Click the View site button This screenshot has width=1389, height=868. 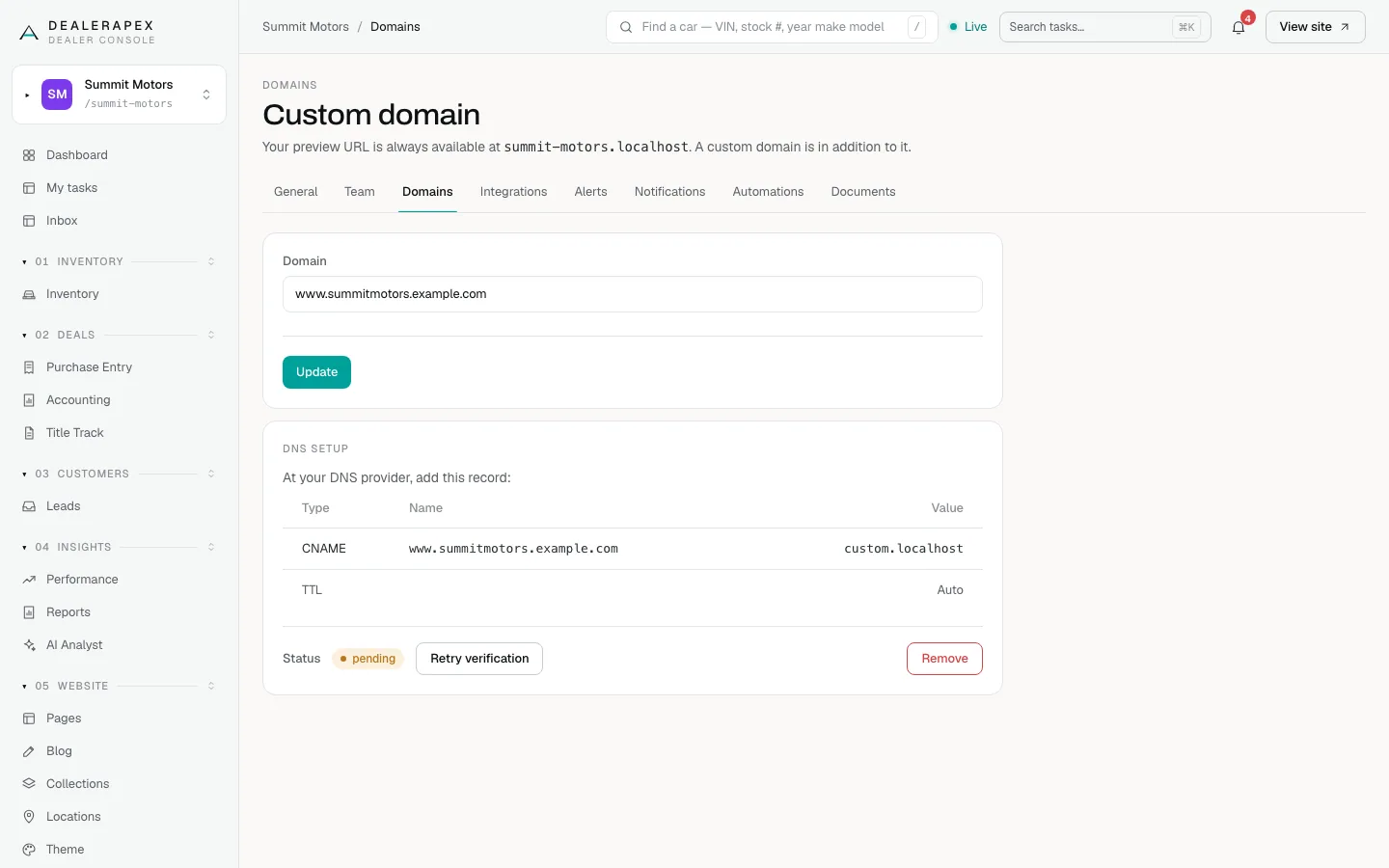[x=1315, y=27]
